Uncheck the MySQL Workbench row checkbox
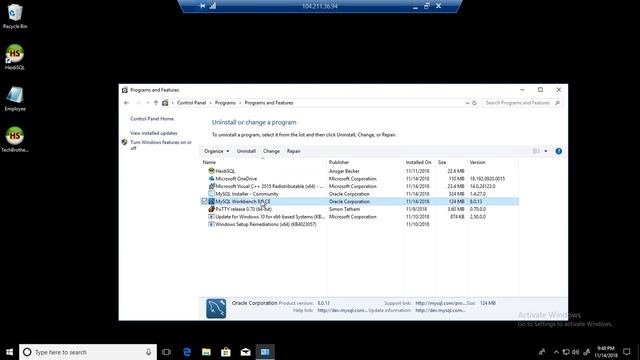640x360 pixels. tap(204, 201)
